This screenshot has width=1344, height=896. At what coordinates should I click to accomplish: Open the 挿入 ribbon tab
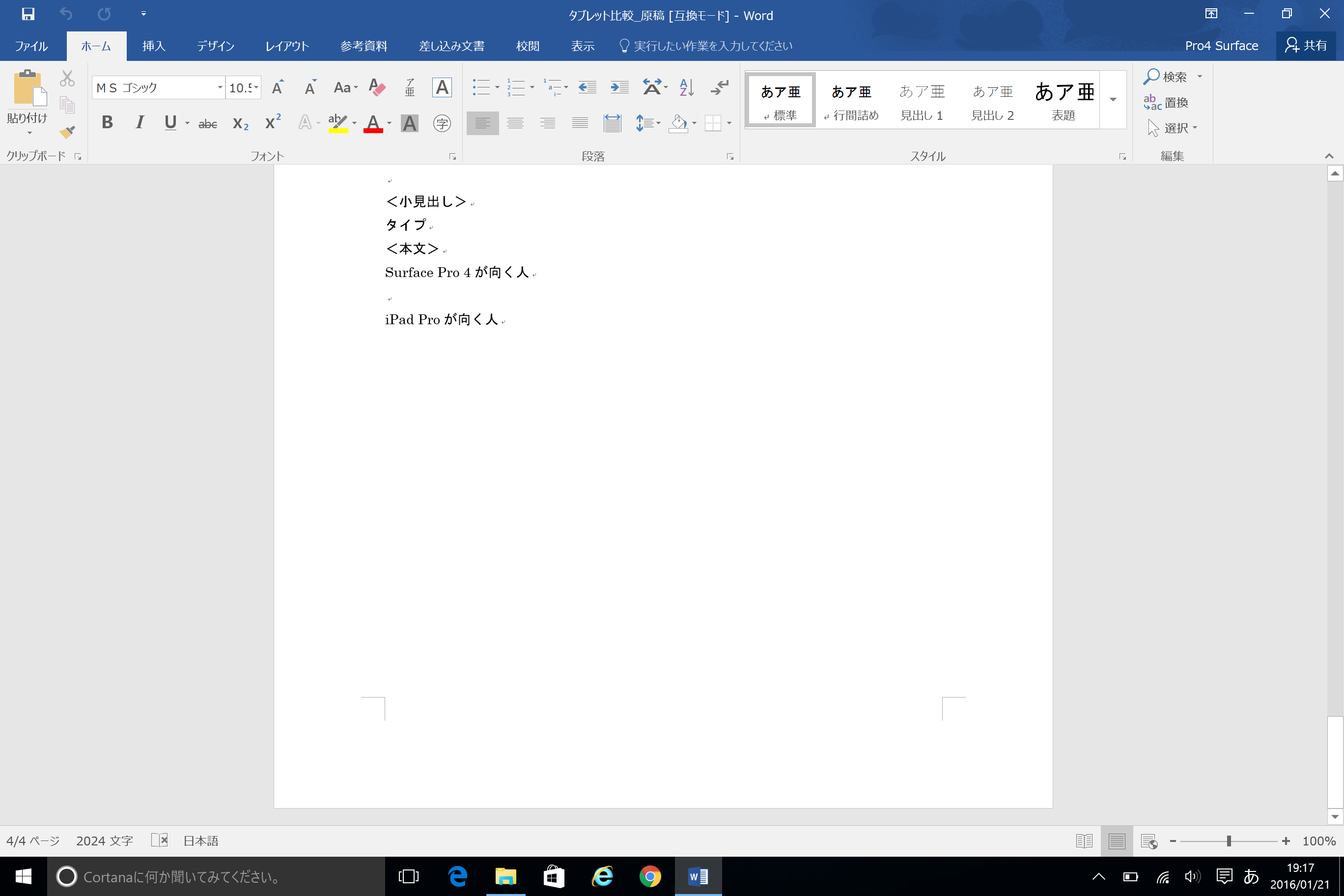coord(154,46)
